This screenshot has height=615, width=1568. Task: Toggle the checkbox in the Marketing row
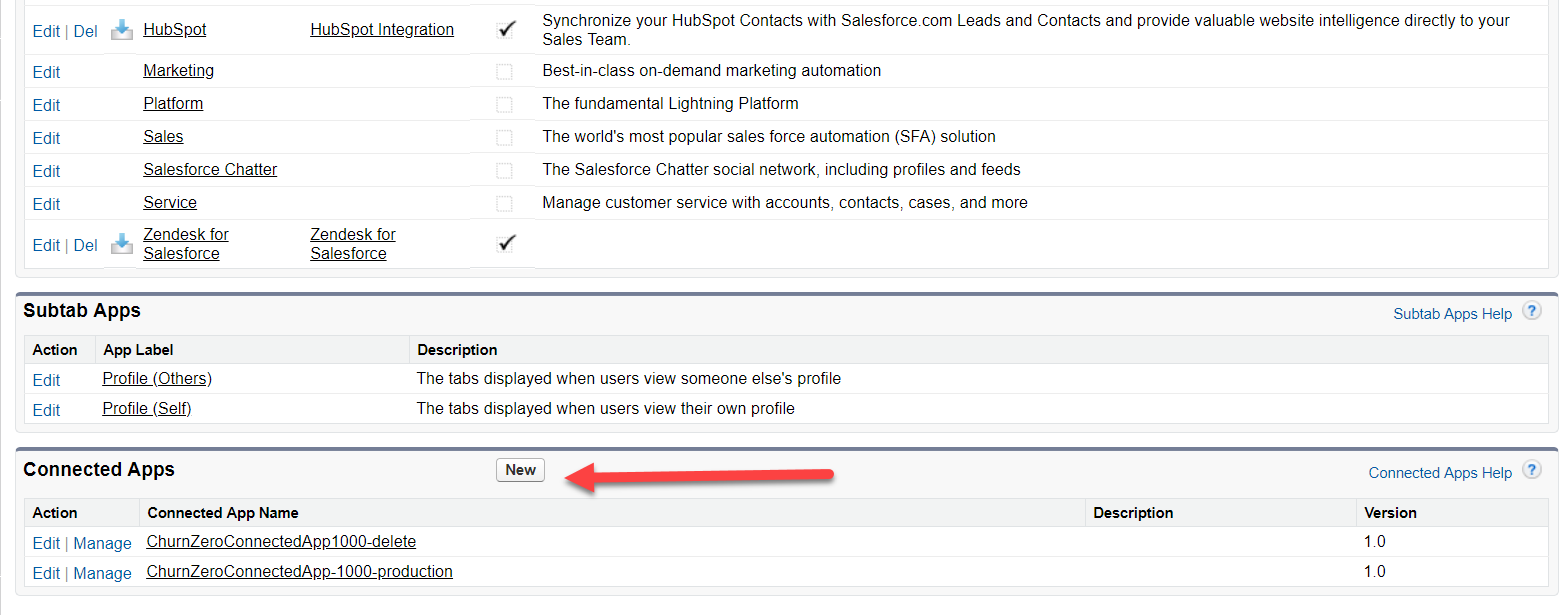(x=504, y=71)
